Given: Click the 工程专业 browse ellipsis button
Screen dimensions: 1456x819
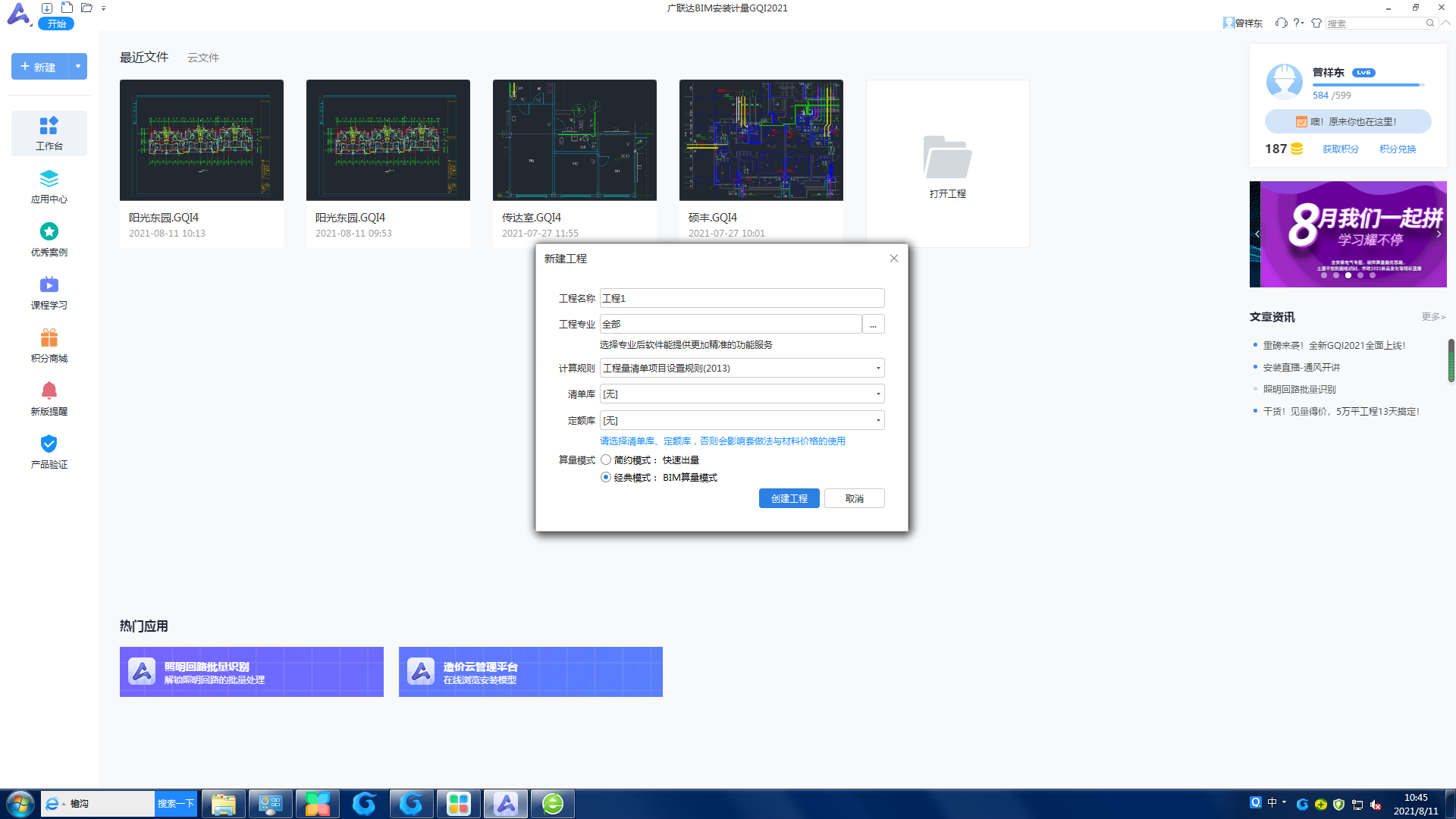Looking at the screenshot, I should click(874, 324).
